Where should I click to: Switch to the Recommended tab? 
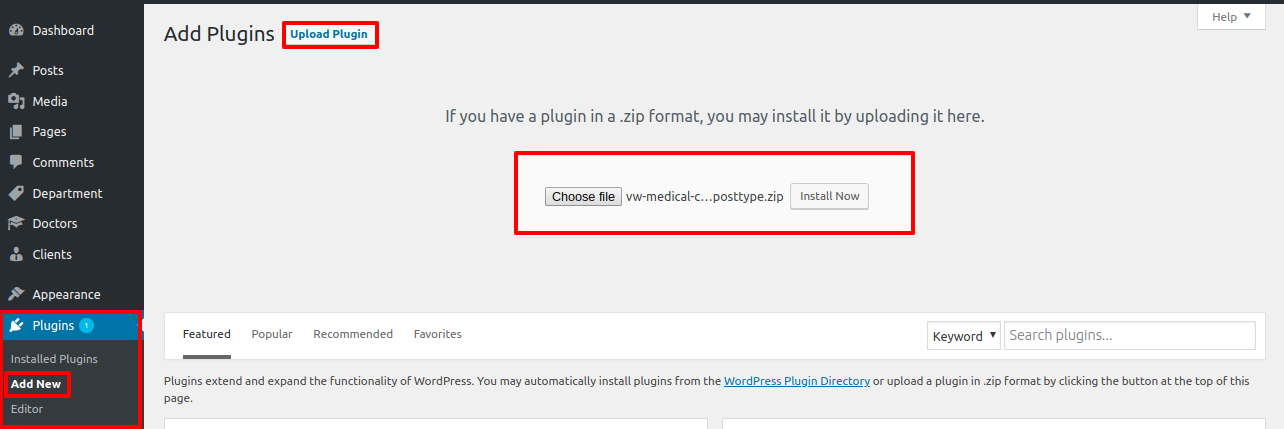(353, 334)
